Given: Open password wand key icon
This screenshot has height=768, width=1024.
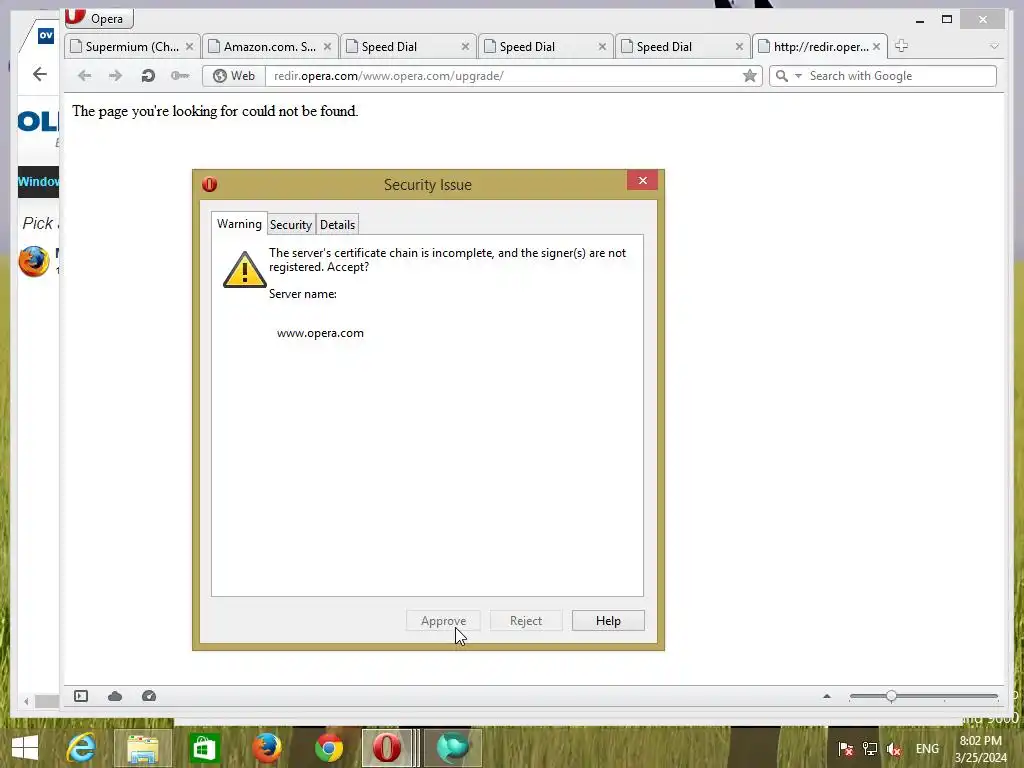Looking at the screenshot, I should [x=180, y=76].
